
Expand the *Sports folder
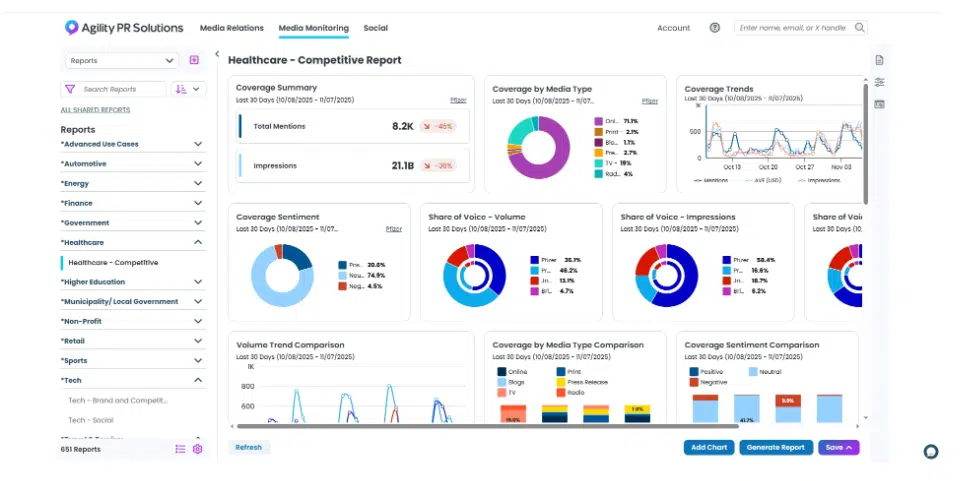click(x=198, y=360)
